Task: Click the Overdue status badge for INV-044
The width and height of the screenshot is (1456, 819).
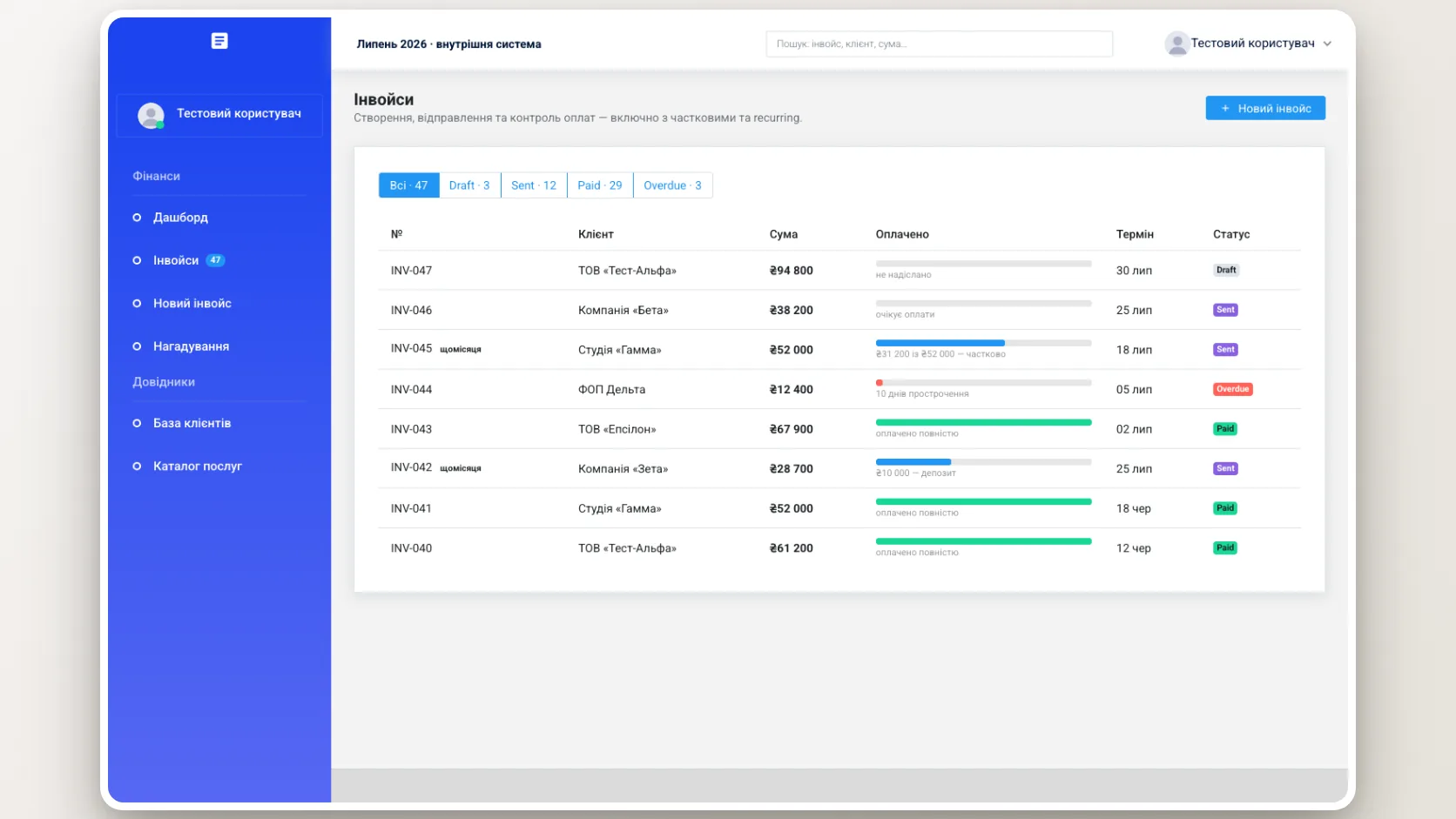Action: 1233,389
